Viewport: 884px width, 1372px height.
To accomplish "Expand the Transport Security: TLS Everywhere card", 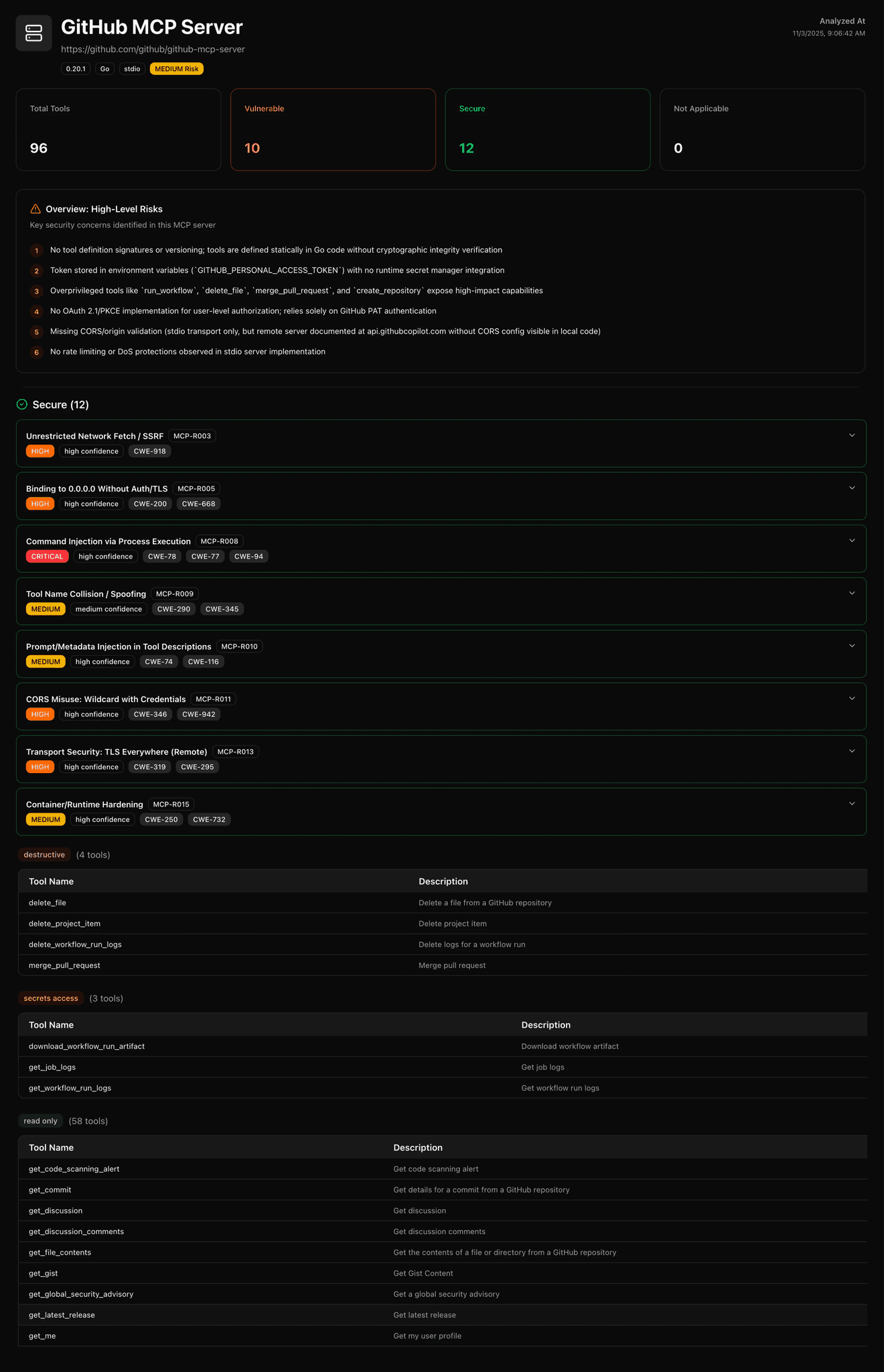I will pos(852,751).
